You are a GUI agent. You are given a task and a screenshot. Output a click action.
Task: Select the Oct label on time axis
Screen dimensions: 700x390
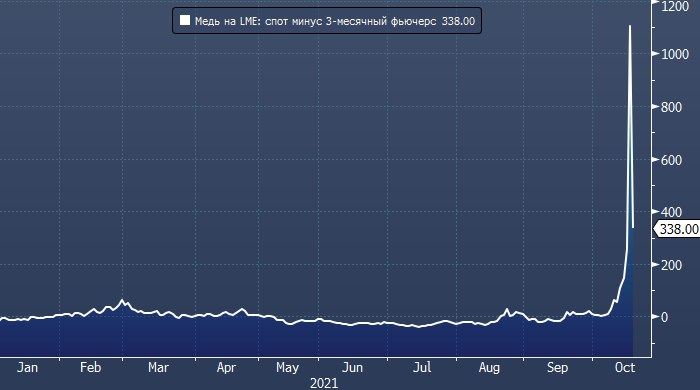(x=625, y=368)
